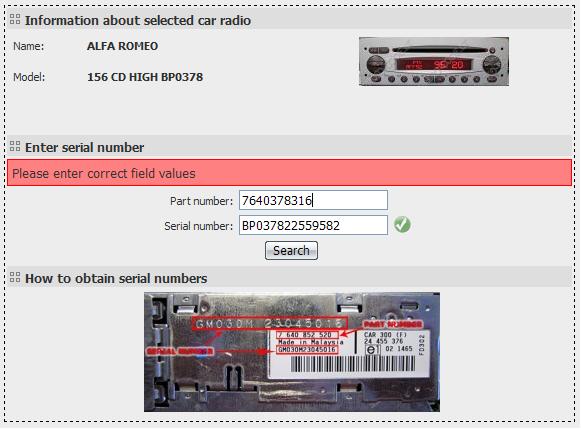Click the 'Model:' label
The width and height of the screenshot is (581, 429).
pyautogui.click(x=29, y=77)
